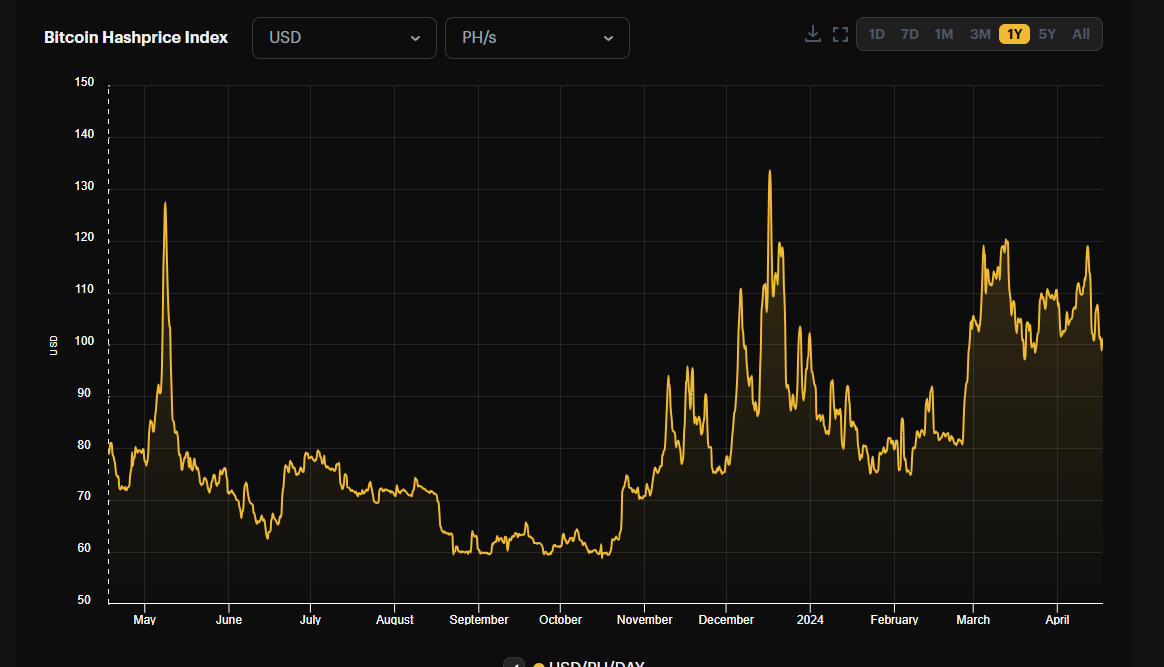The height and width of the screenshot is (667, 1164).
Task: Open the PH/s unit dropdown
Action: (x=537, y=38)
